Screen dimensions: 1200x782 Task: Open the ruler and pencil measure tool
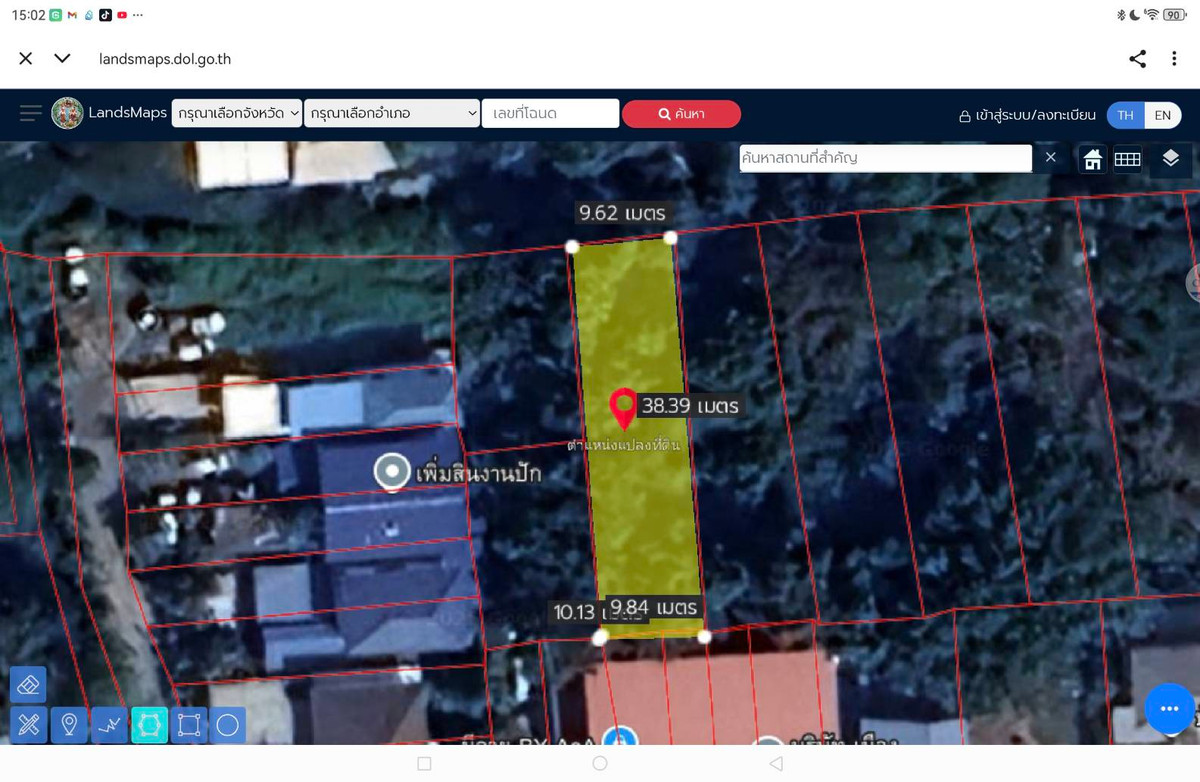(x=28, y=725)
